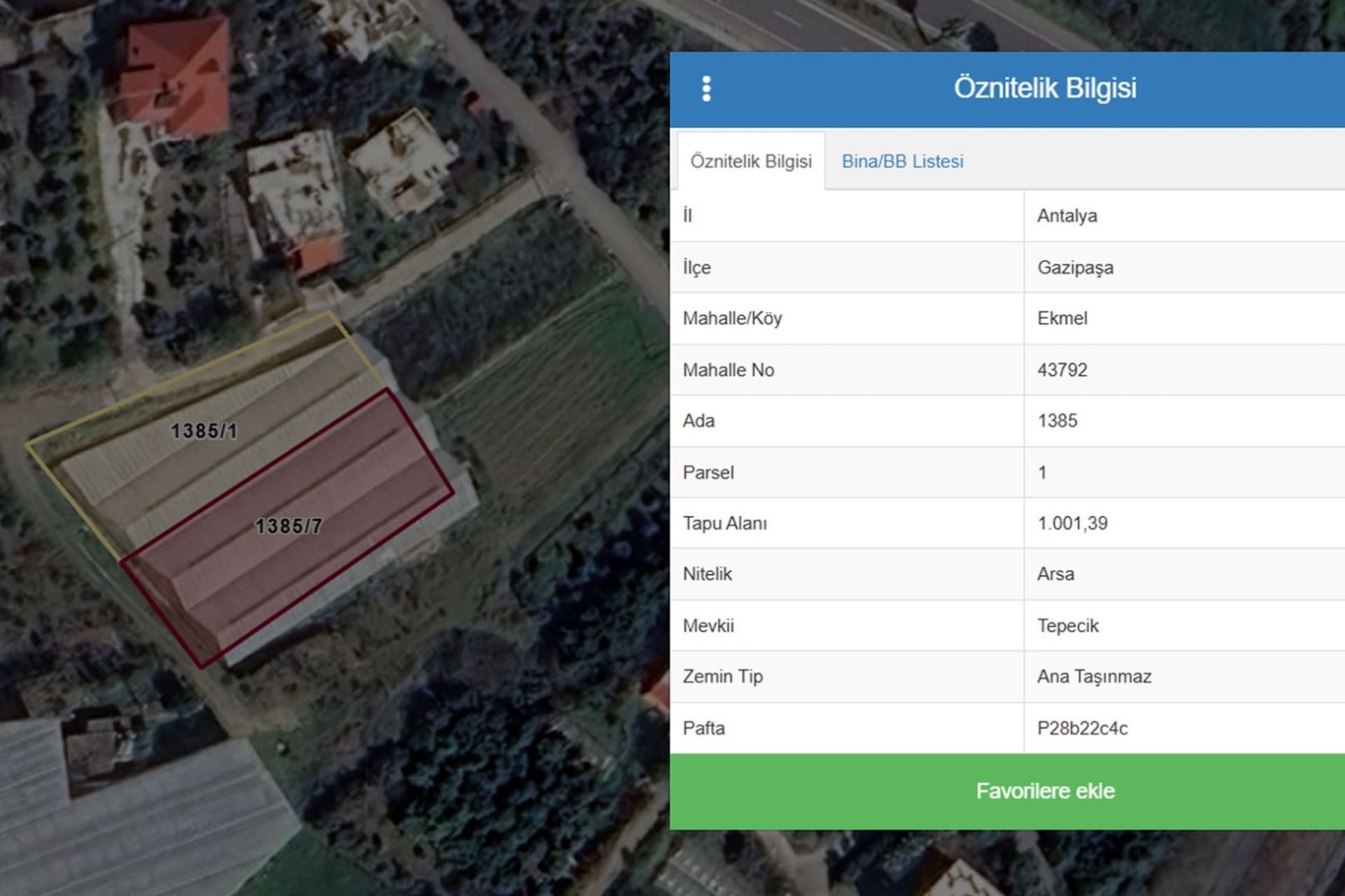Click the Antalya value in İl row
Viewport: 1345px width, 896px height.
point(1067,216)
